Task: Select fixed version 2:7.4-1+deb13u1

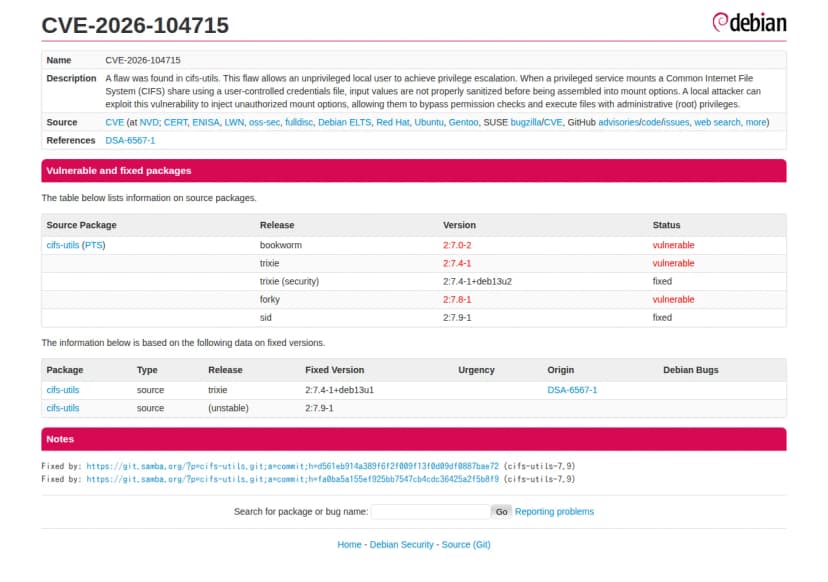Action: click(339, 390)
